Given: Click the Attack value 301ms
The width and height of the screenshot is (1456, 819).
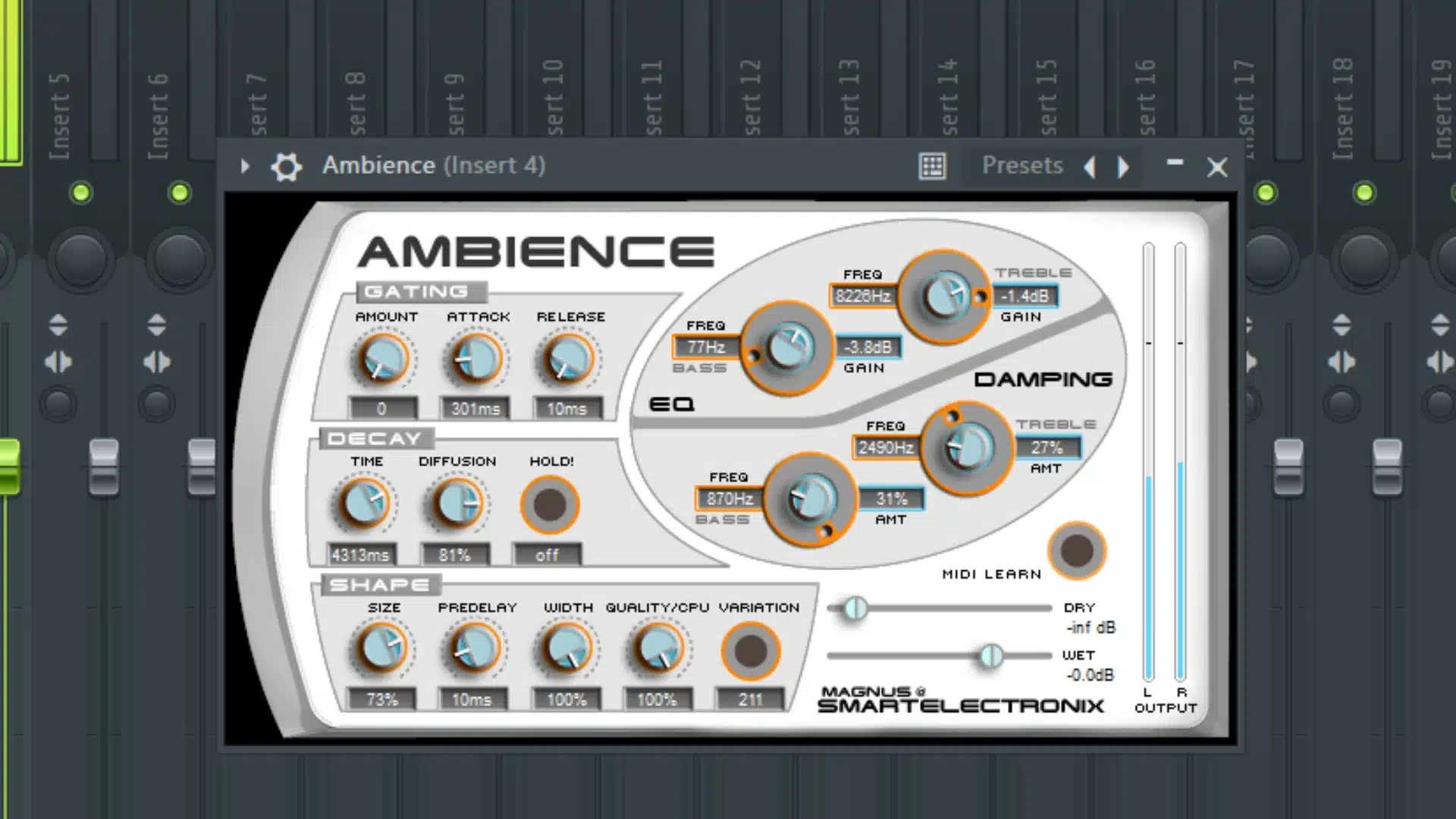Looking at the screenshot, I should point(475,408).
